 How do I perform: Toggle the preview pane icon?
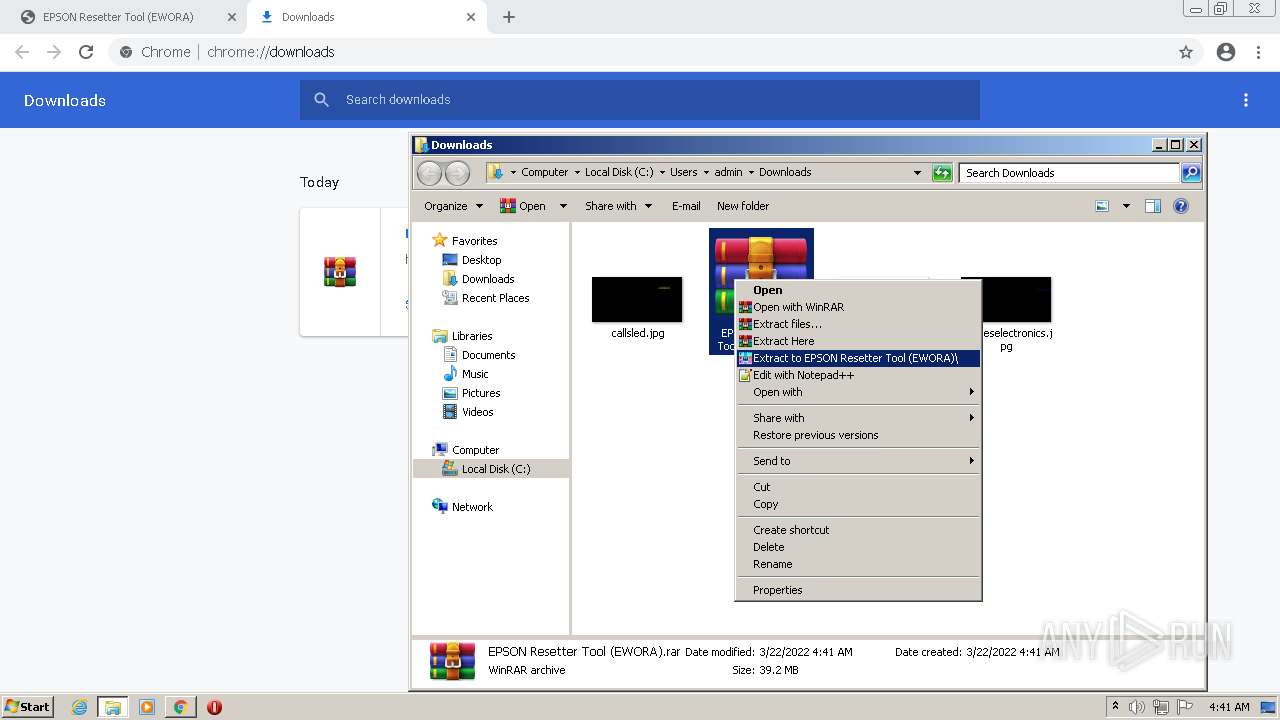(1153, 206)
